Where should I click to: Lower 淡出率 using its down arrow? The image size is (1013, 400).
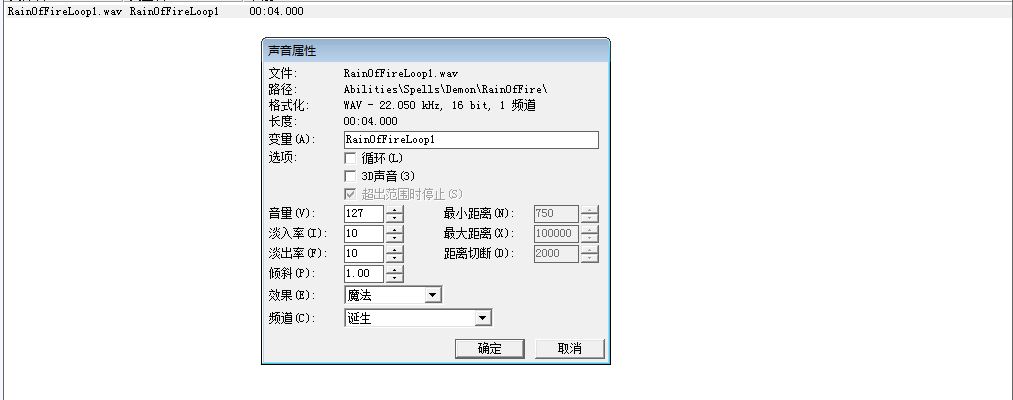click(395, 258)
